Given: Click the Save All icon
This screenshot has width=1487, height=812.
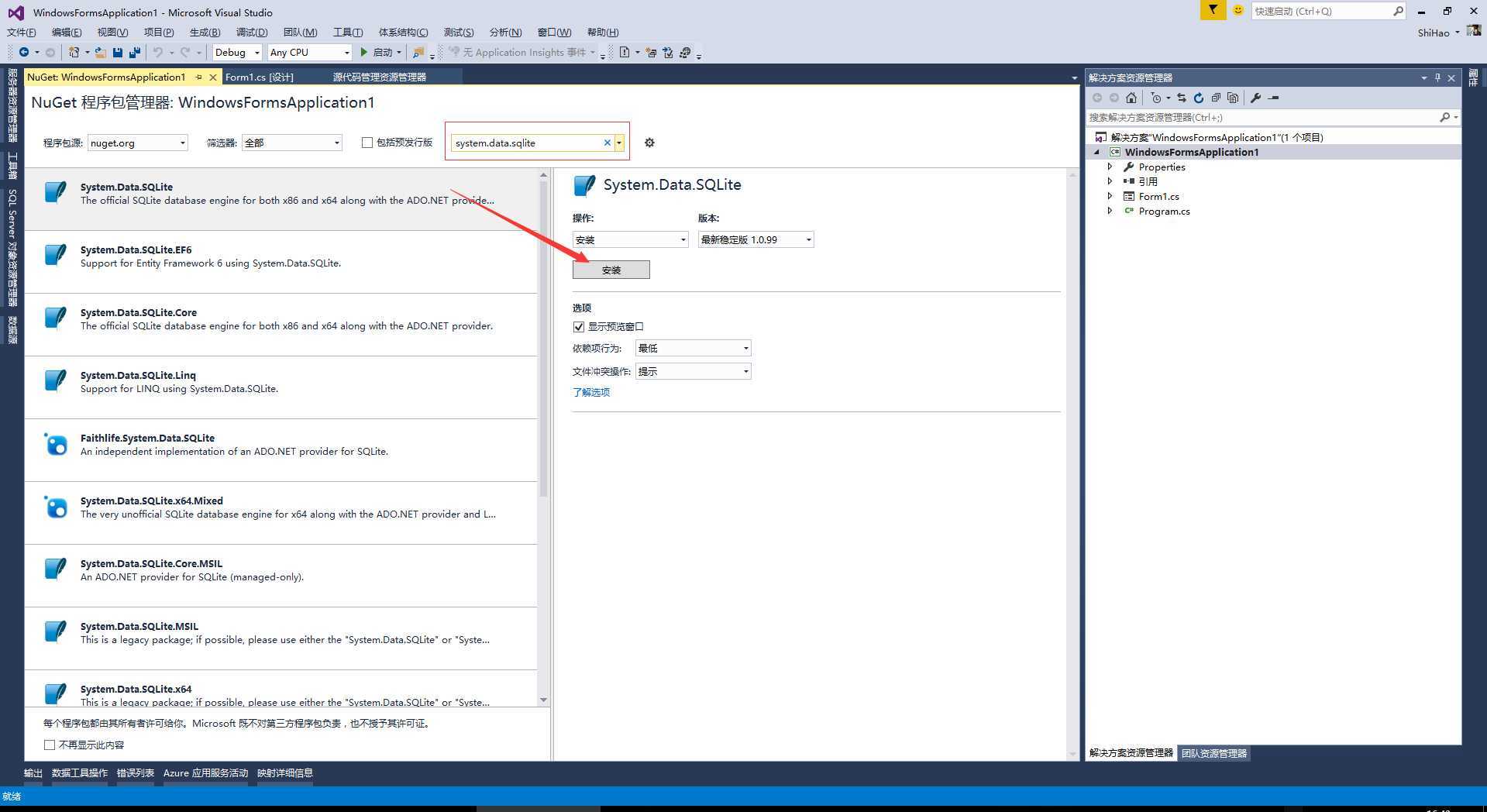Looking at the screenshot, I should point(135,52).
